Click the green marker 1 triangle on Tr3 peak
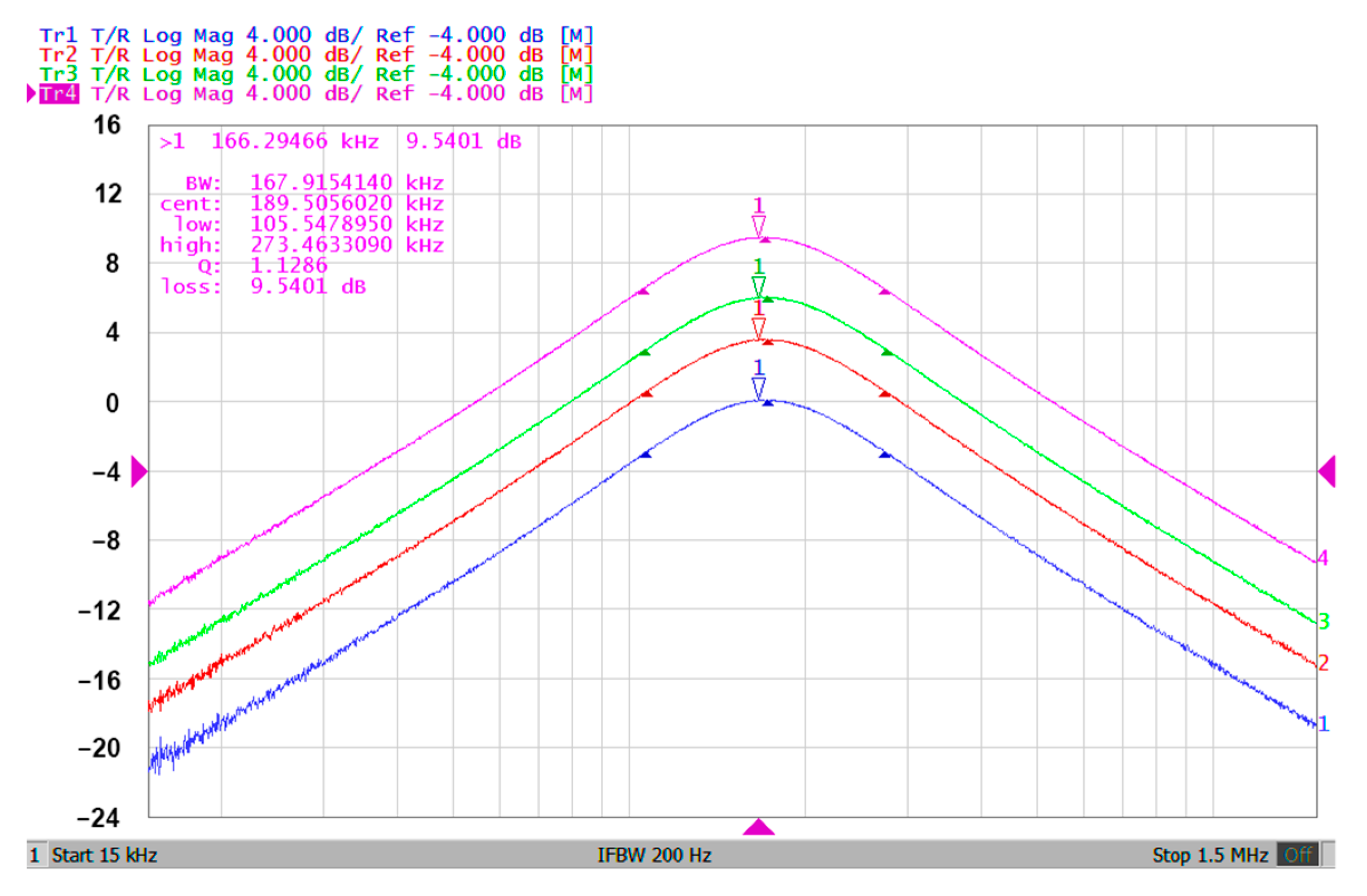 (x=758, y=286)
